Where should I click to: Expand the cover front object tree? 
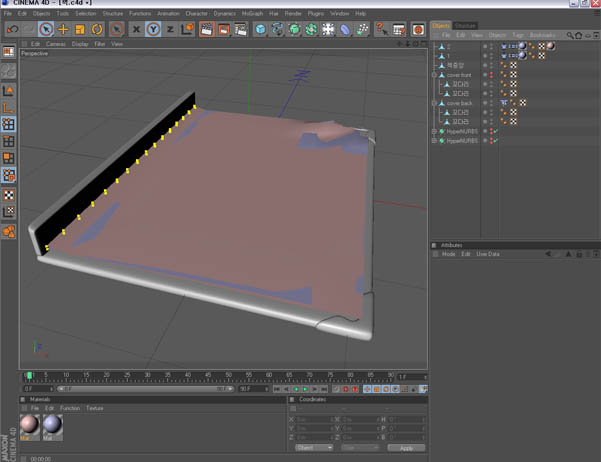point(434,75)
